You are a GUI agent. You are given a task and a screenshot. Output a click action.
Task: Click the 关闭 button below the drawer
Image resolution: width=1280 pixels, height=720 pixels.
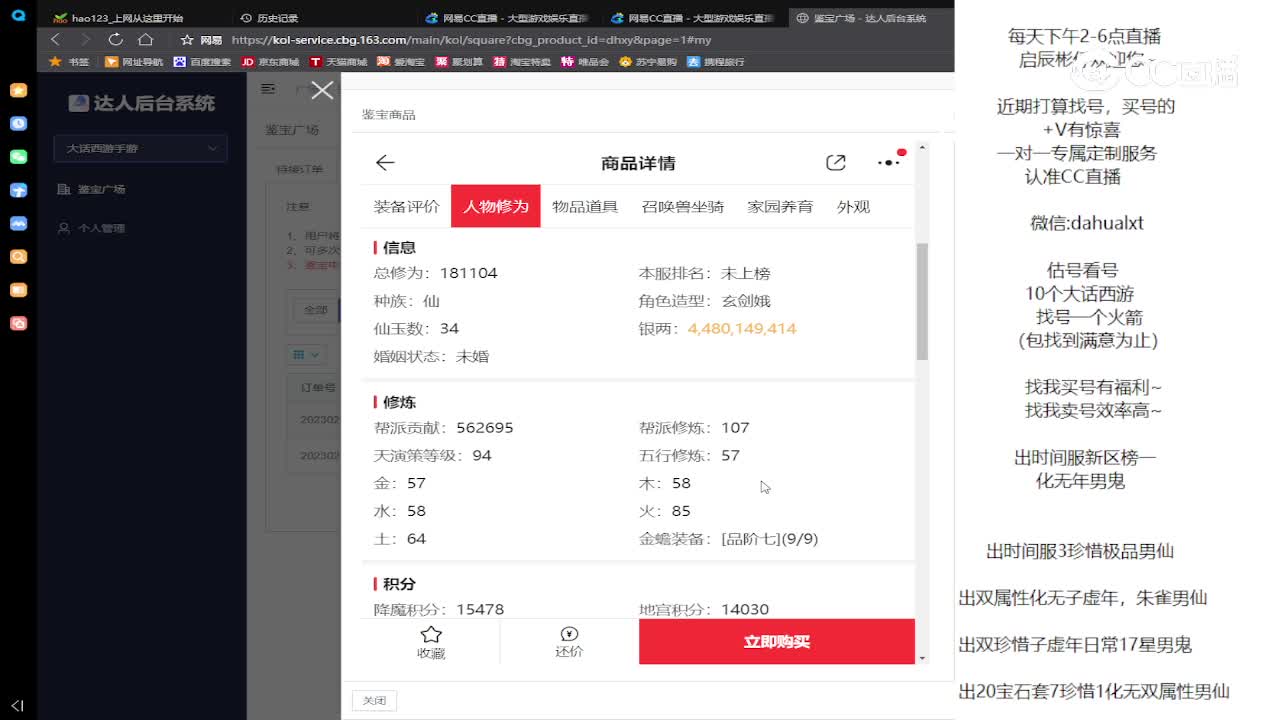(x=374, y=701)
